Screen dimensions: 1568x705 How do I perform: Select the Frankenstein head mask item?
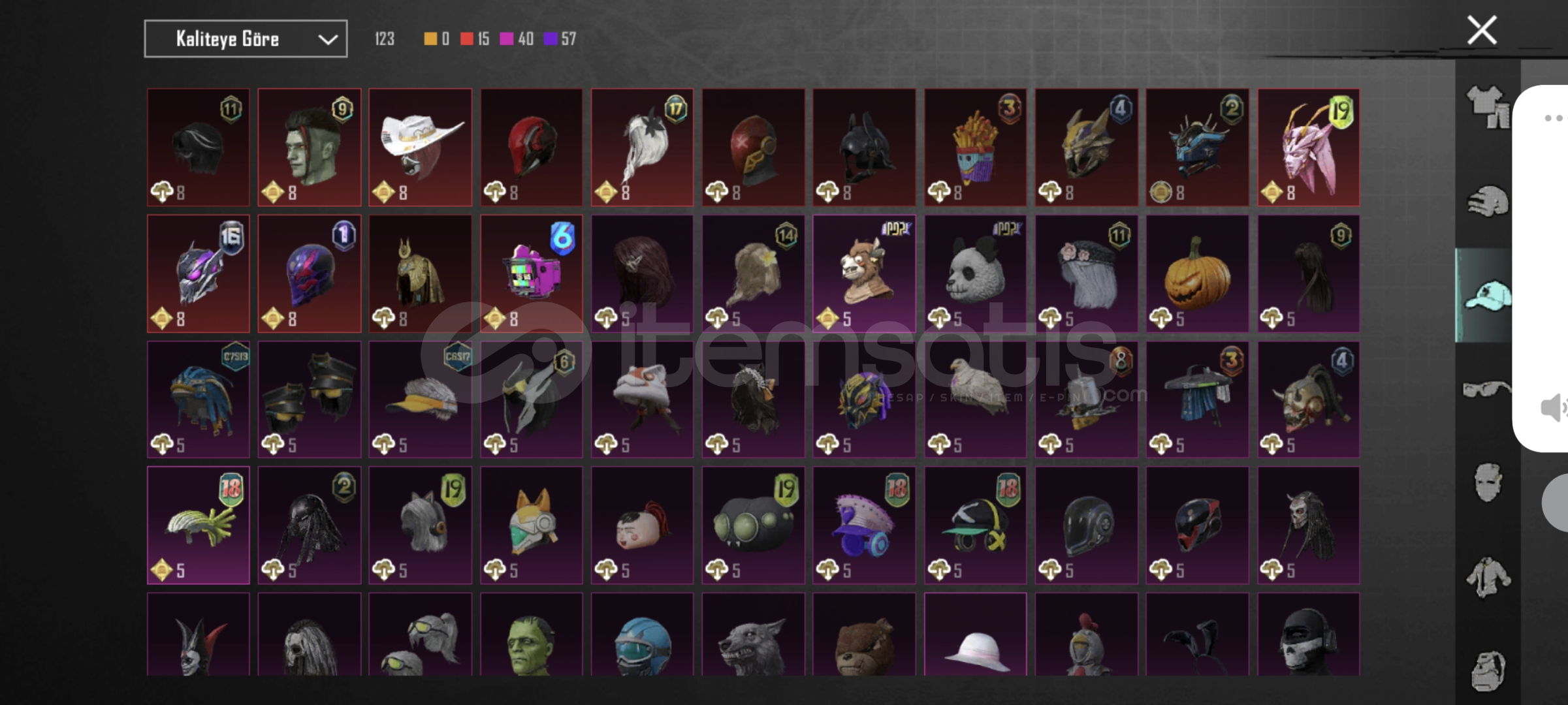pos(532,634)
